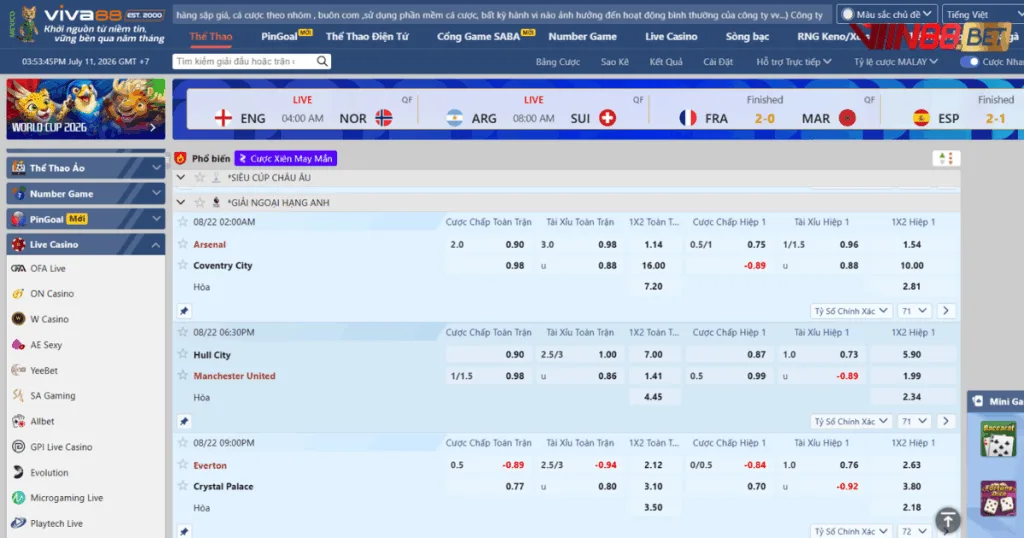Favorite the Manchester United star
This screenshot has width=1024, height=538.
pyautogui.click(x=183, y=375)
